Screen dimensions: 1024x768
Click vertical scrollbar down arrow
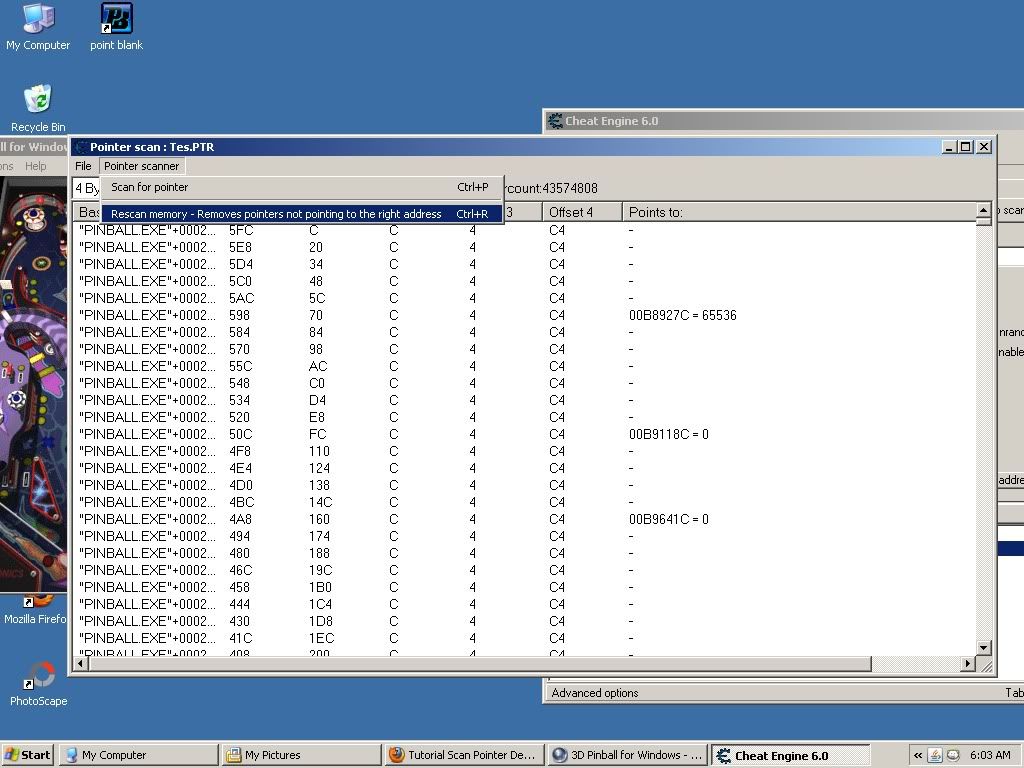[984, 648]
